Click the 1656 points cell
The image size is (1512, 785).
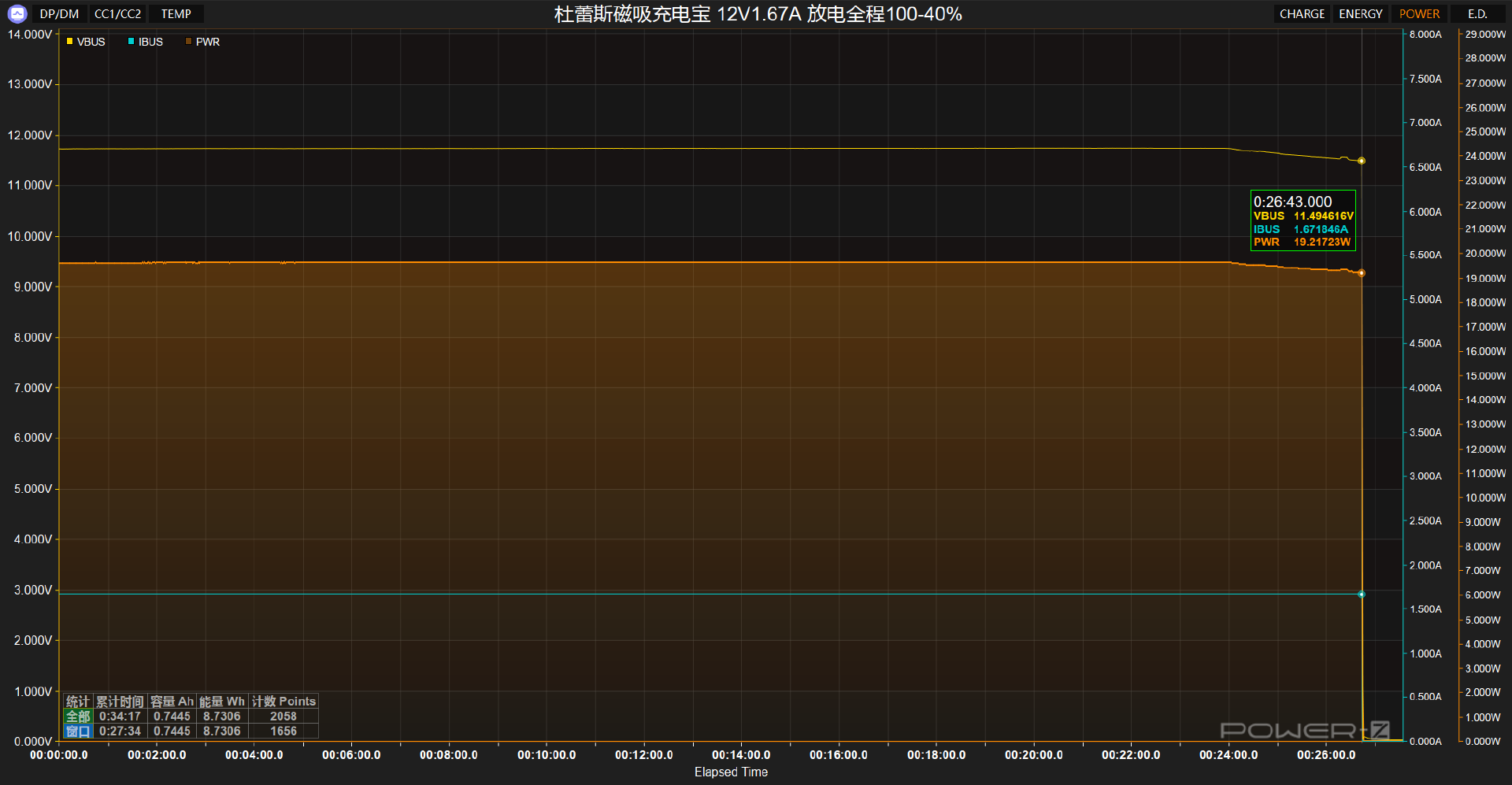[283, 731]
